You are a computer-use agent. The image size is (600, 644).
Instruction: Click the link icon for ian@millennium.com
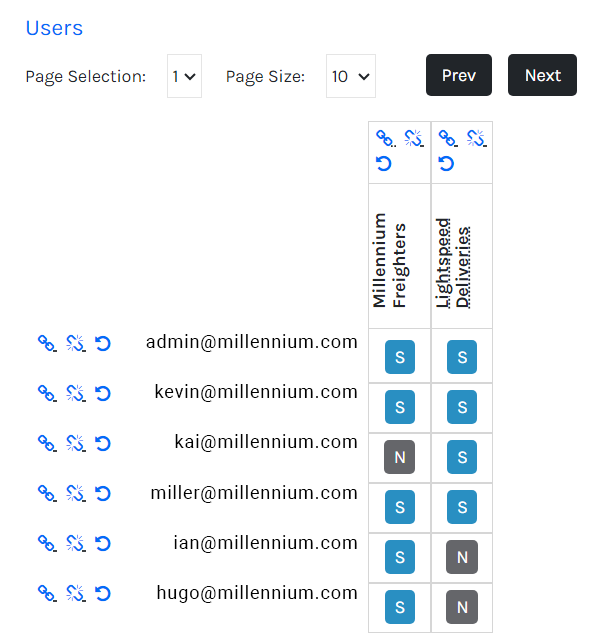tap(47, 544)
